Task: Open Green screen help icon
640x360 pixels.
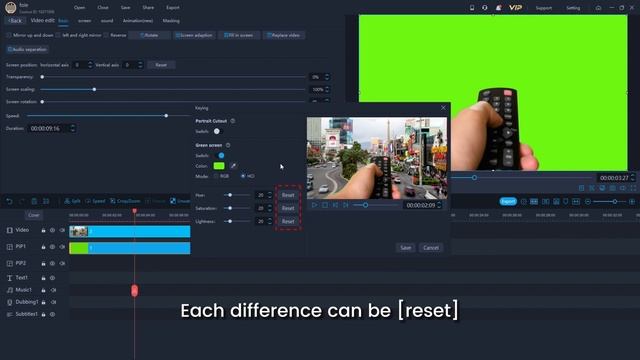Action: pyautogui.click(x=228, y=145)
